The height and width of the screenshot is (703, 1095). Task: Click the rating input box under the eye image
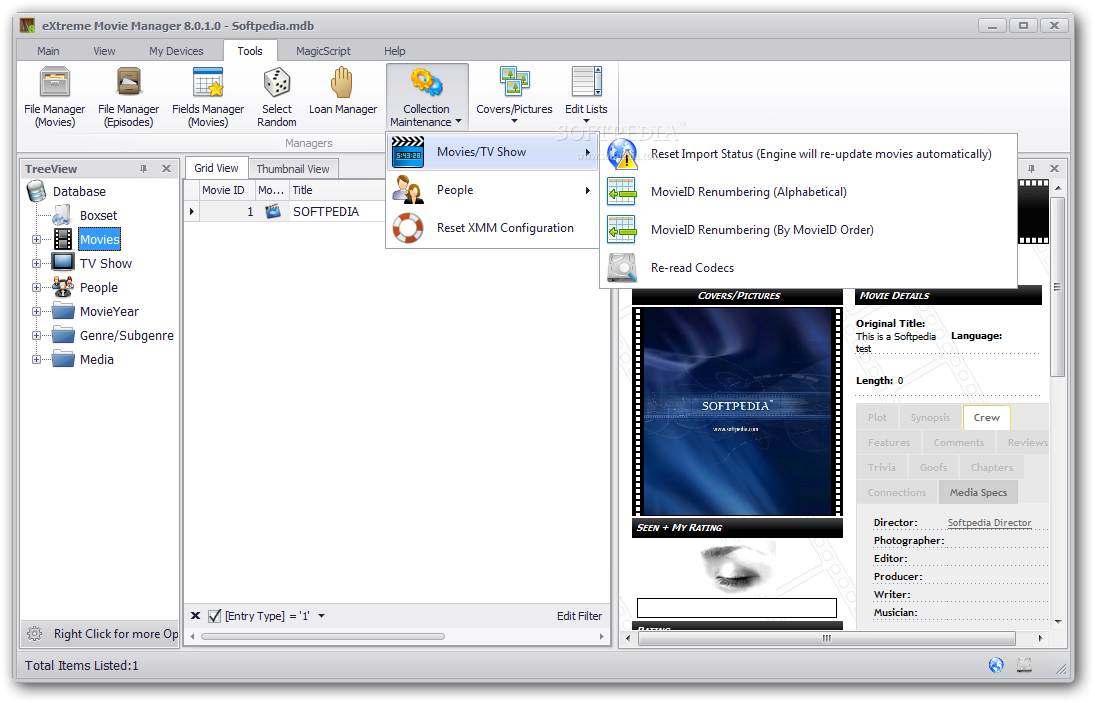coord(737,607)
